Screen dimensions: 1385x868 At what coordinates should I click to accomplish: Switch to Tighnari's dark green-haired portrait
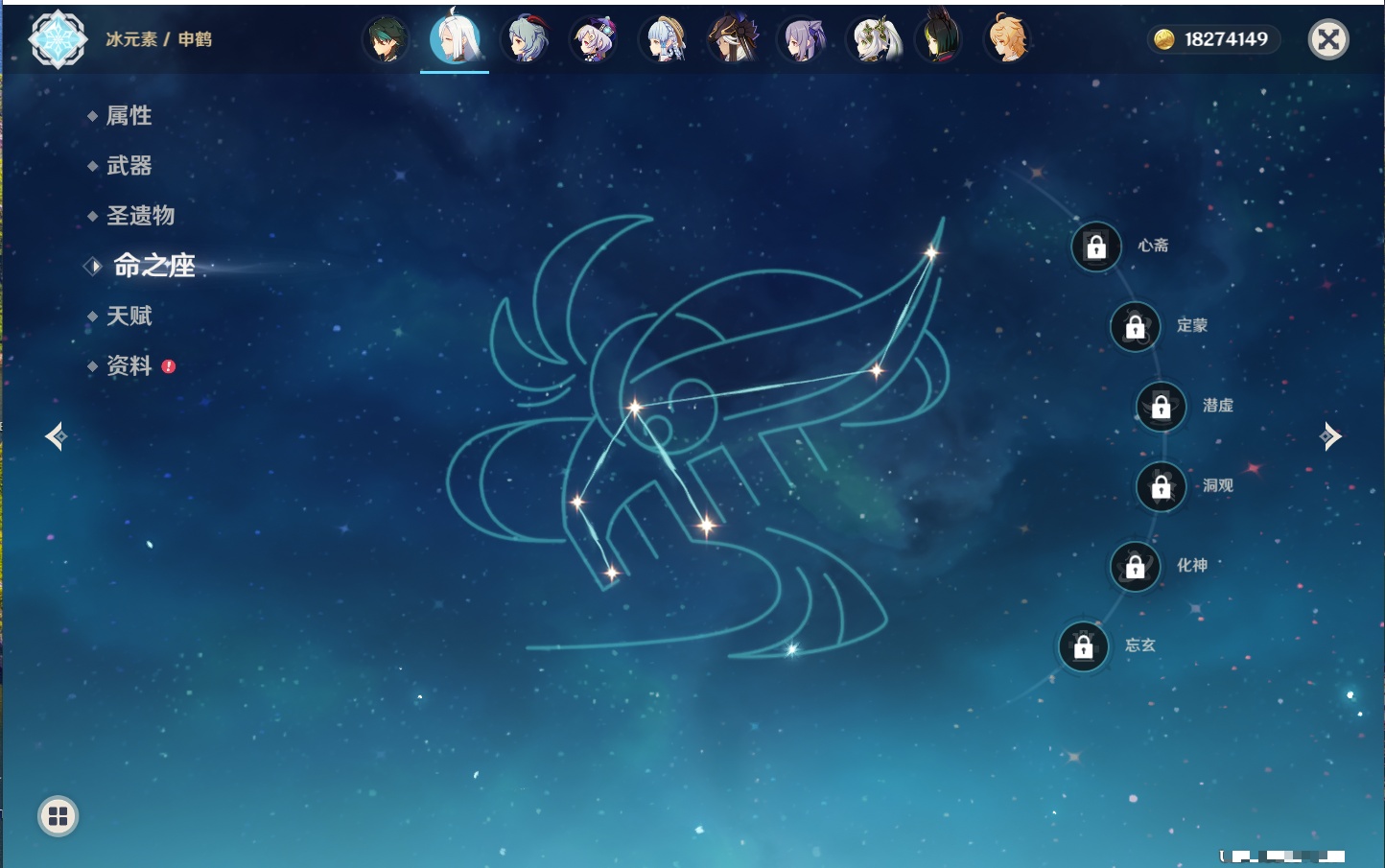coord(940,37)
